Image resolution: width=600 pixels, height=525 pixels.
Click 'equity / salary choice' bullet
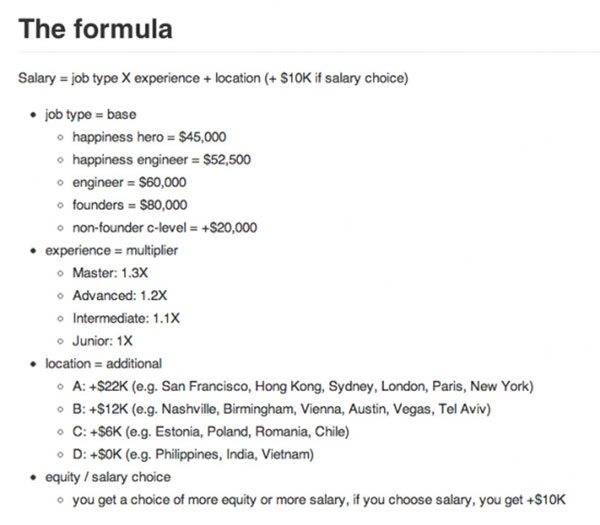(108, 477)
